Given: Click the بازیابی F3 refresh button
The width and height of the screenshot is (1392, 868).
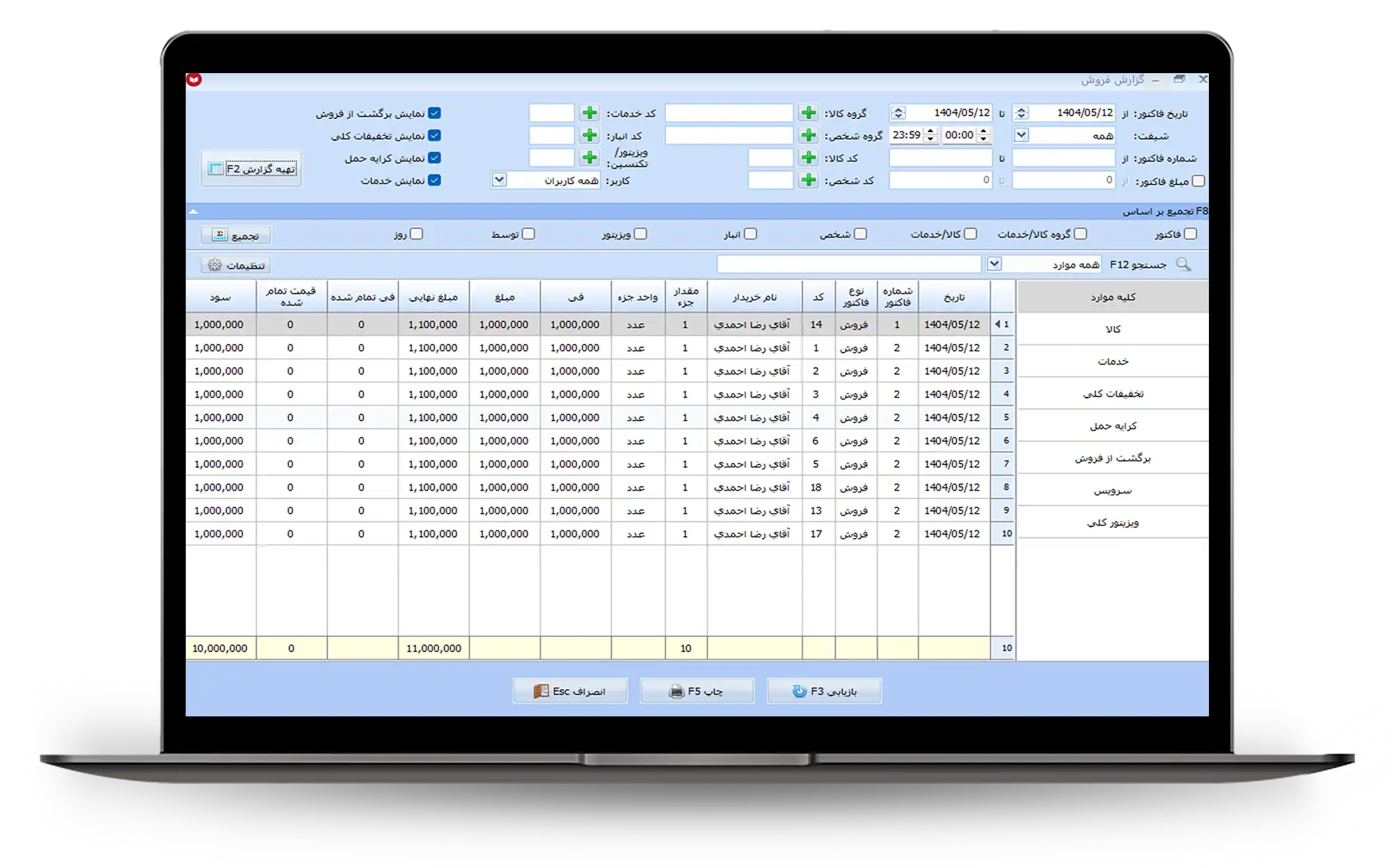Looking at the screenshot, I should [824, 691].
